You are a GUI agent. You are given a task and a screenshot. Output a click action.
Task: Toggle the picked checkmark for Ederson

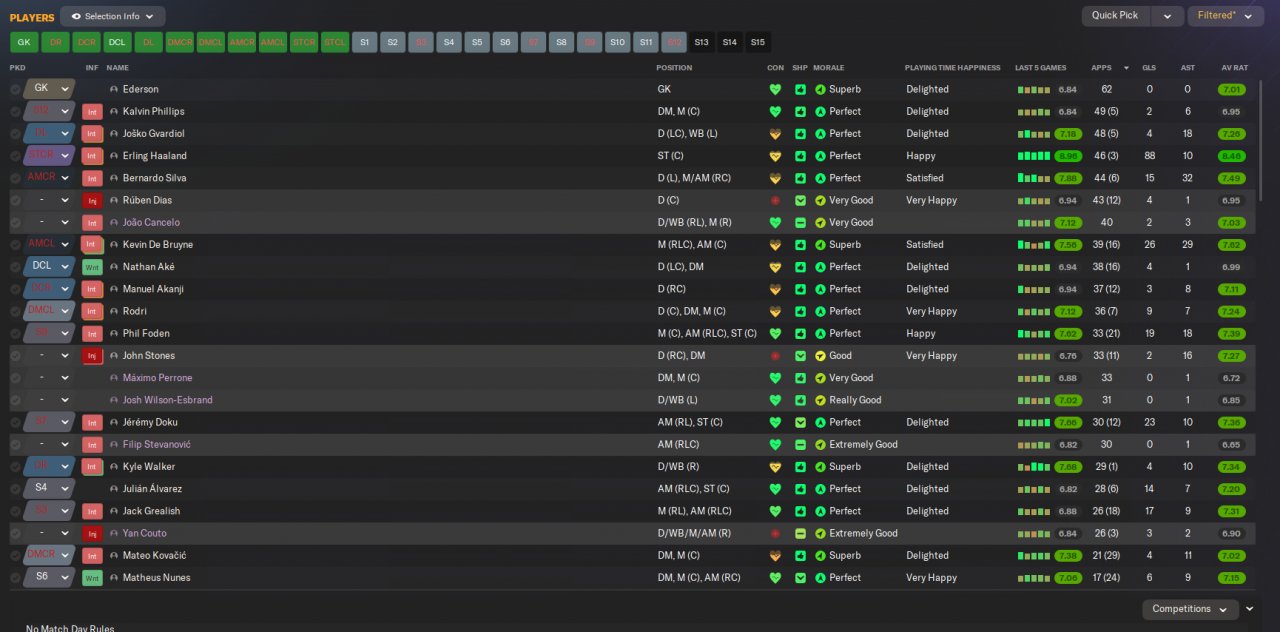pos(15,89)
